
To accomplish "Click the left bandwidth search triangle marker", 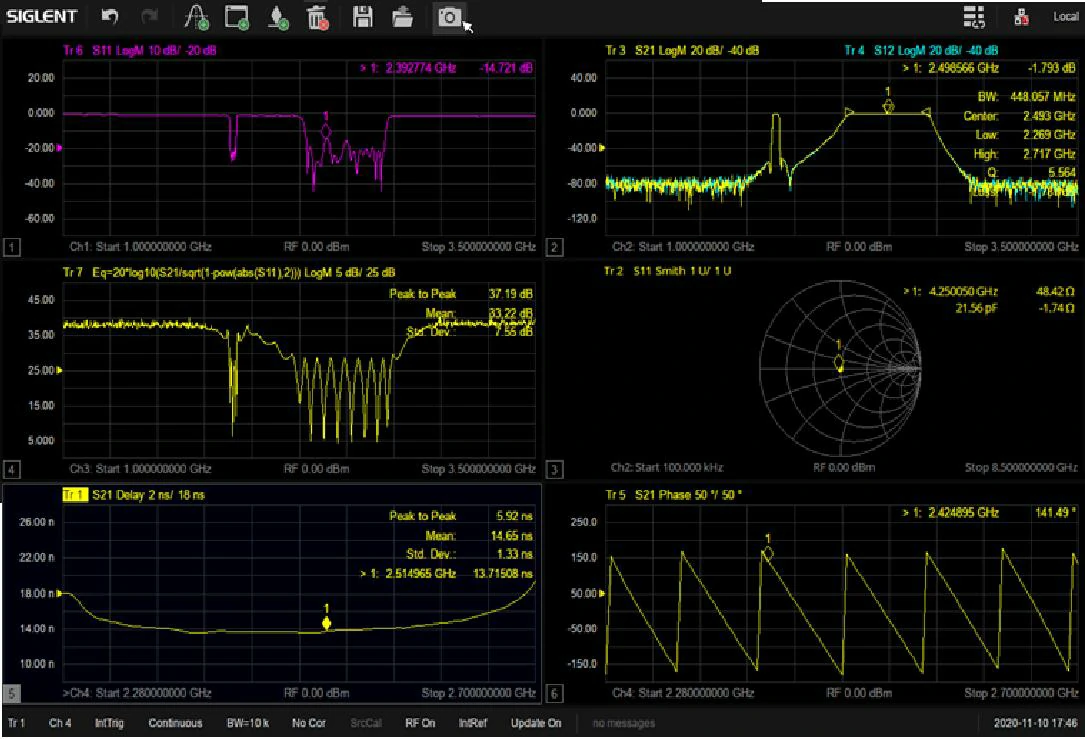I will [849, 111].
